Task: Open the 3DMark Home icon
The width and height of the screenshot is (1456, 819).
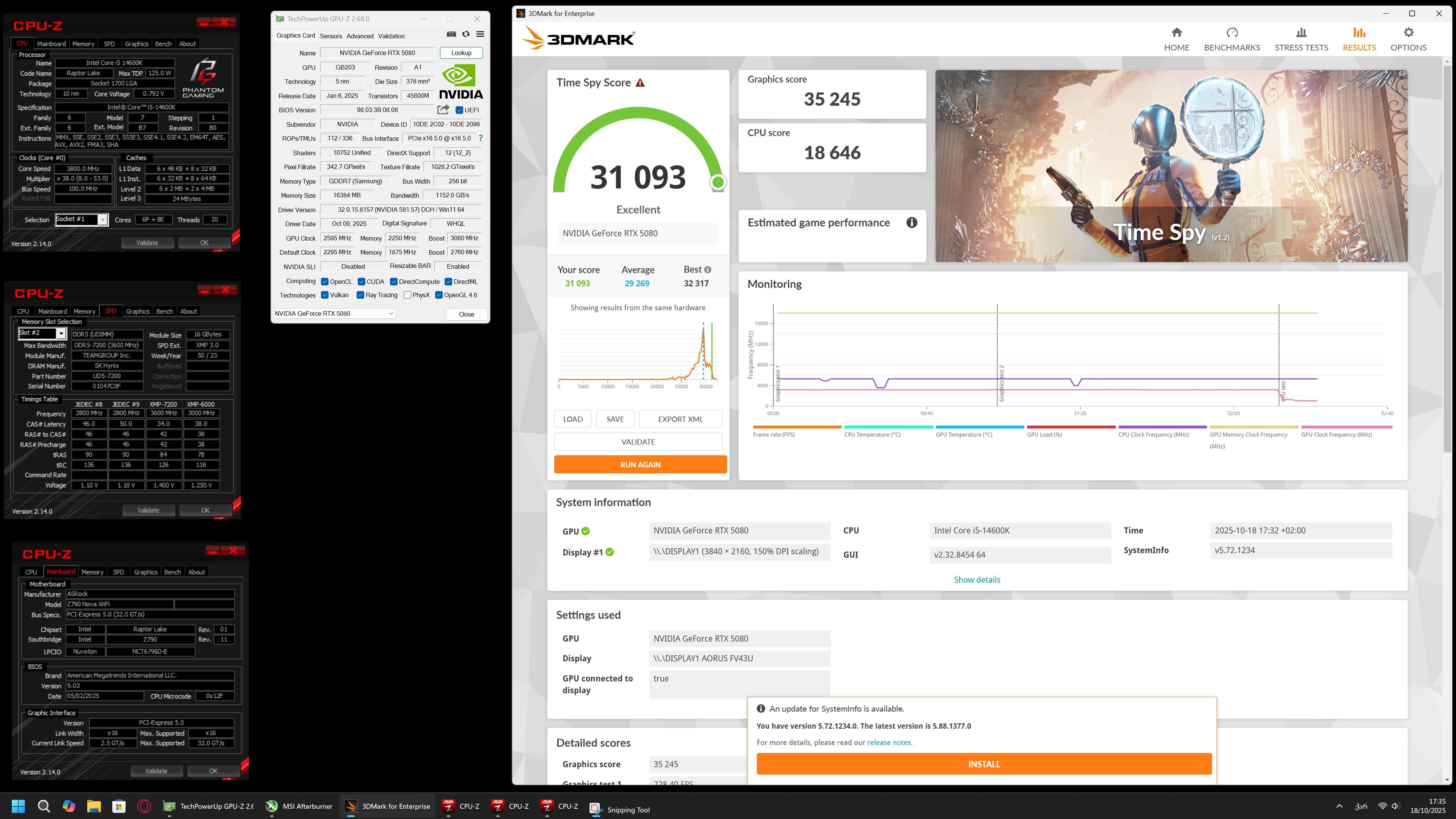Action: tap(1176, 33)
